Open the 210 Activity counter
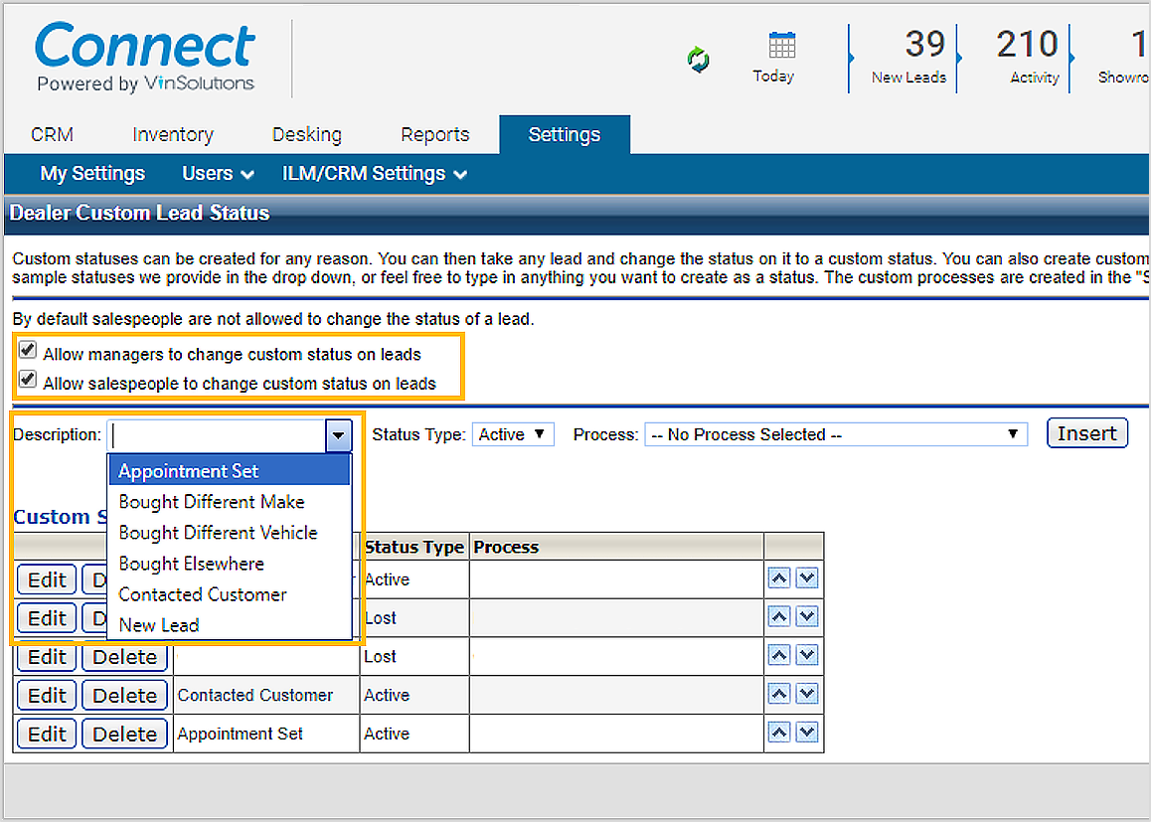The width and height of the screenshot is (1151, 822). point(1027,57)
